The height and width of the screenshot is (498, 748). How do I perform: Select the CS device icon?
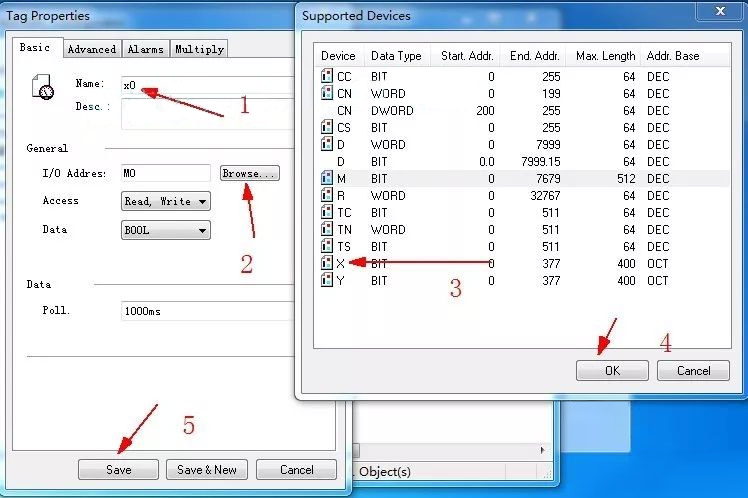pyautogui.click(x=326, y=128)
